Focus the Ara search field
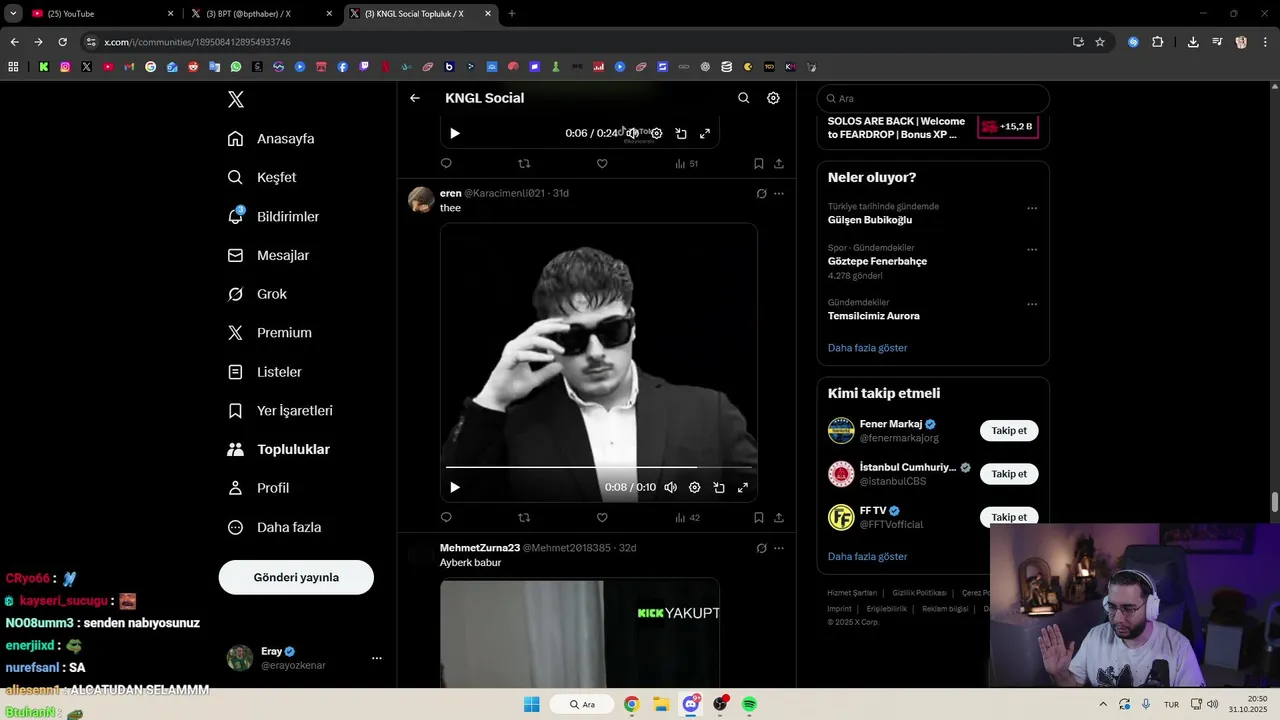This screenshot has height=720, width=1280. (933, 98)
